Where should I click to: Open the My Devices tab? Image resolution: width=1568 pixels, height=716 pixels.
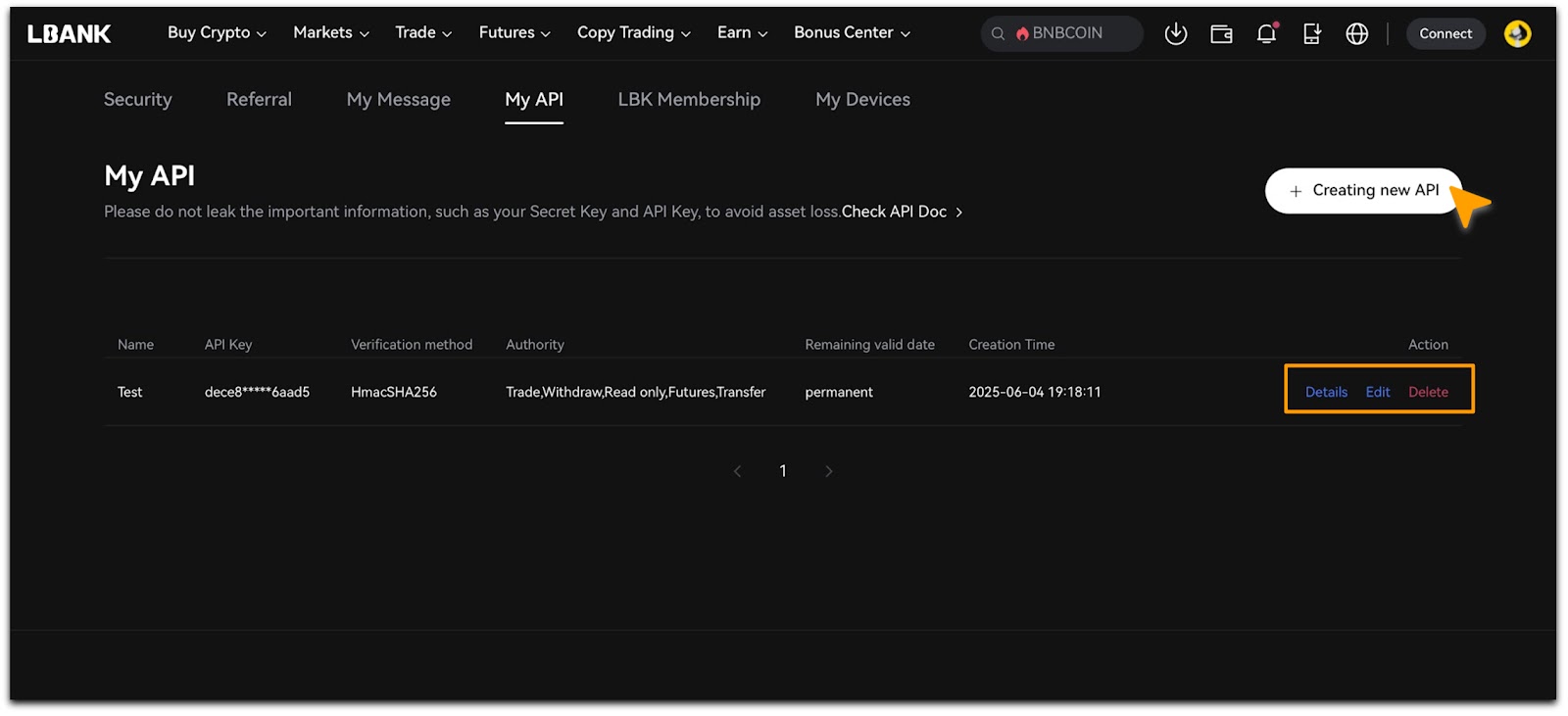click(x=863, y=100)
